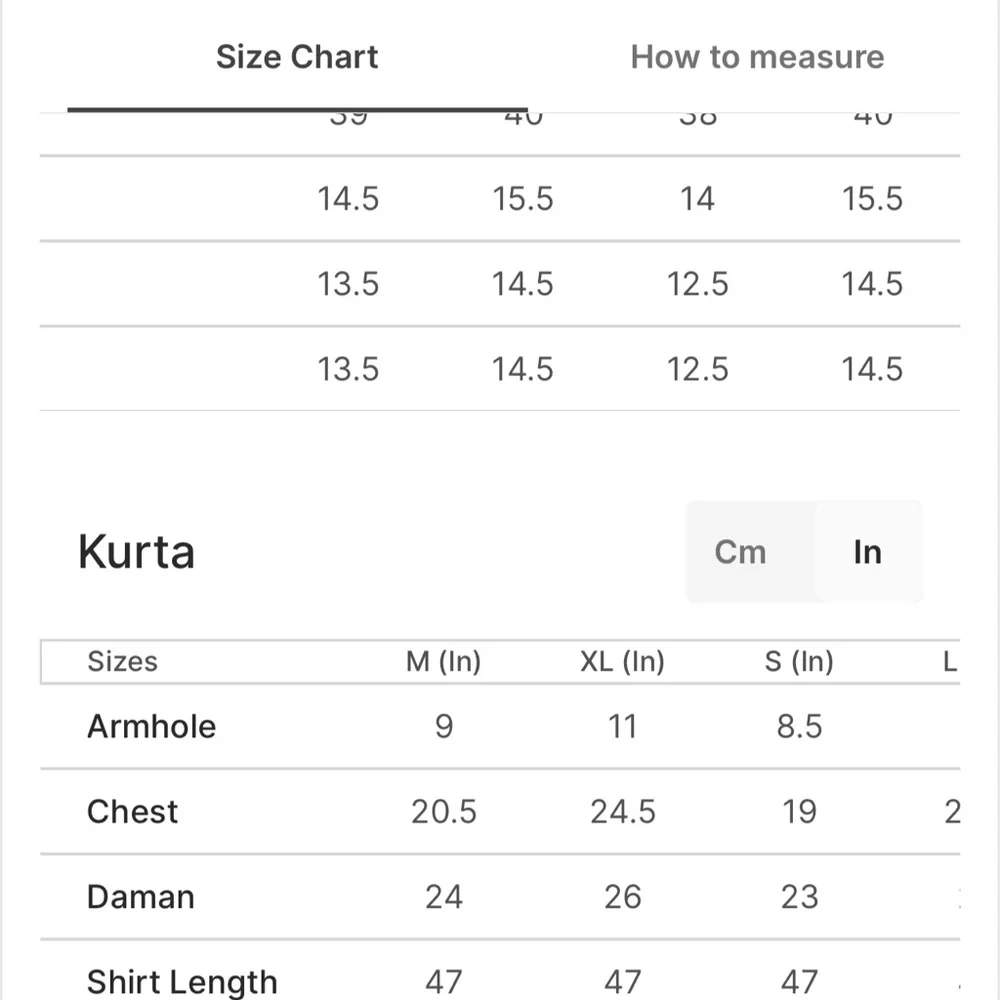Select the Sizes header cell
Viewport: 1000px width, 1000px height.
tap(122, 661)
